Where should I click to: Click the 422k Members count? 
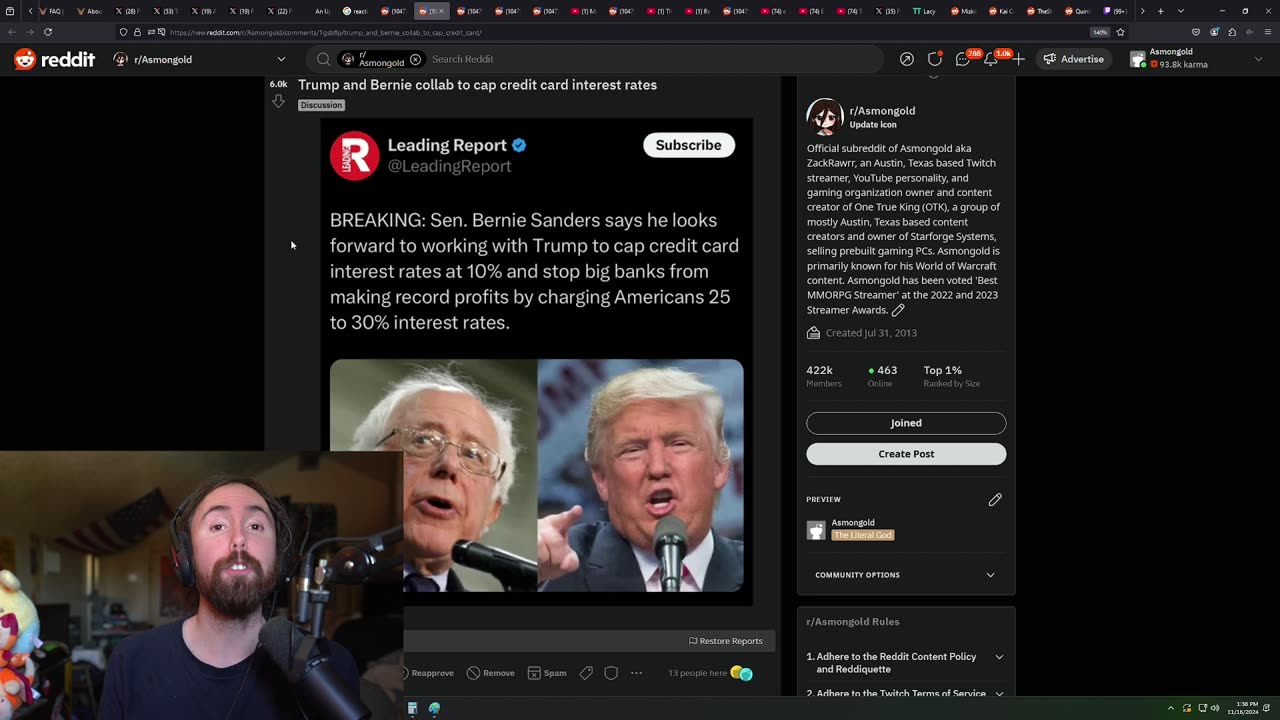coord(824,376)
